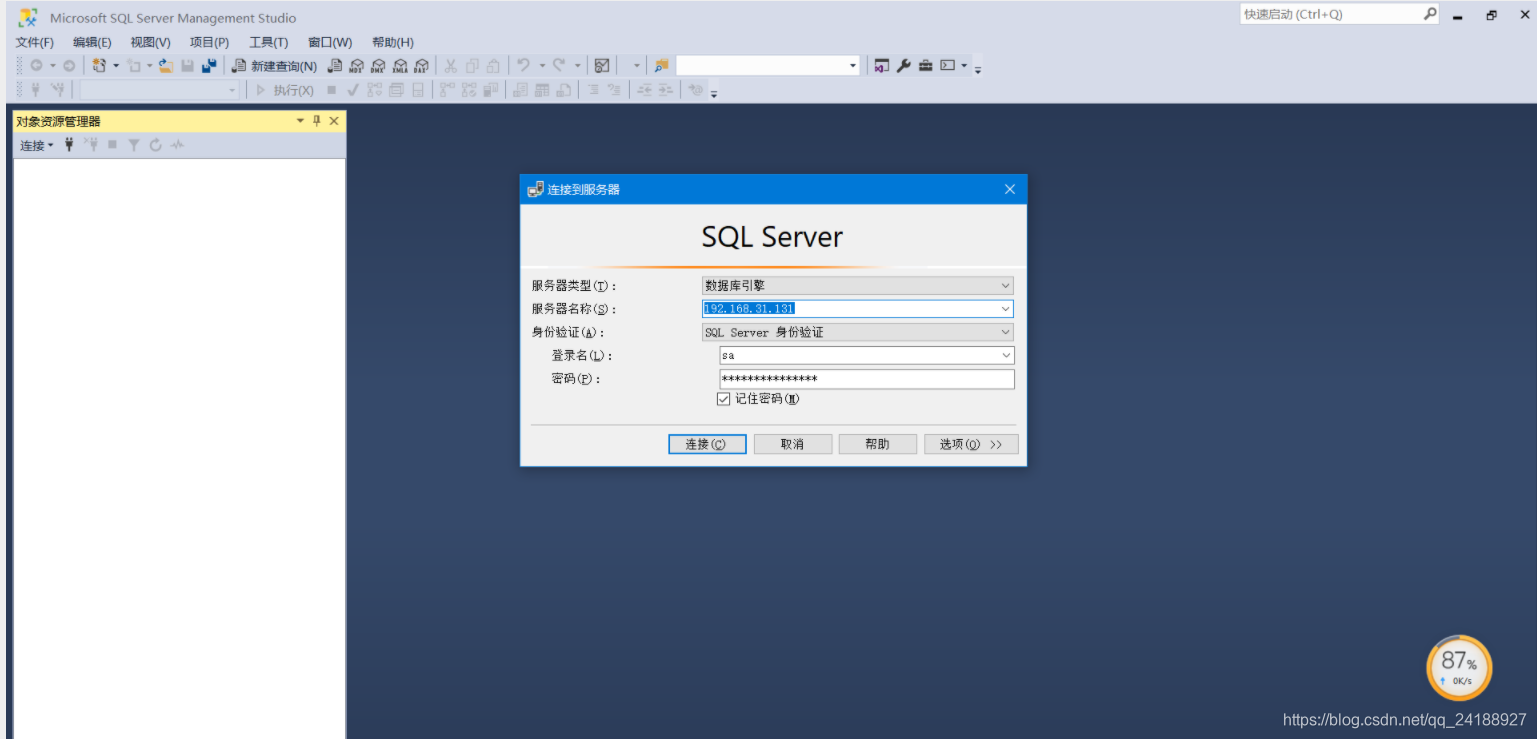Screen dimensions: 1537x739
Task: Open the 帮助(H) menu
Action: click(392, 42)
